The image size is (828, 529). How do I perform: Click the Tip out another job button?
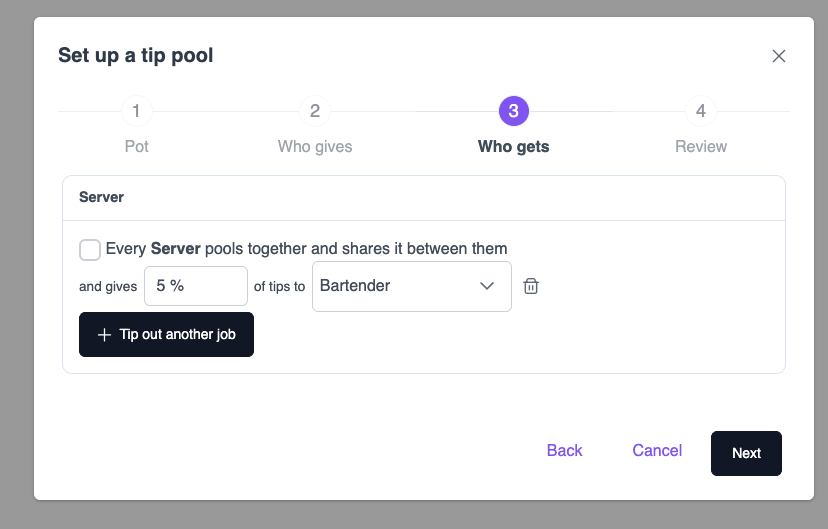pyautogui.click(x=166, y=335)
